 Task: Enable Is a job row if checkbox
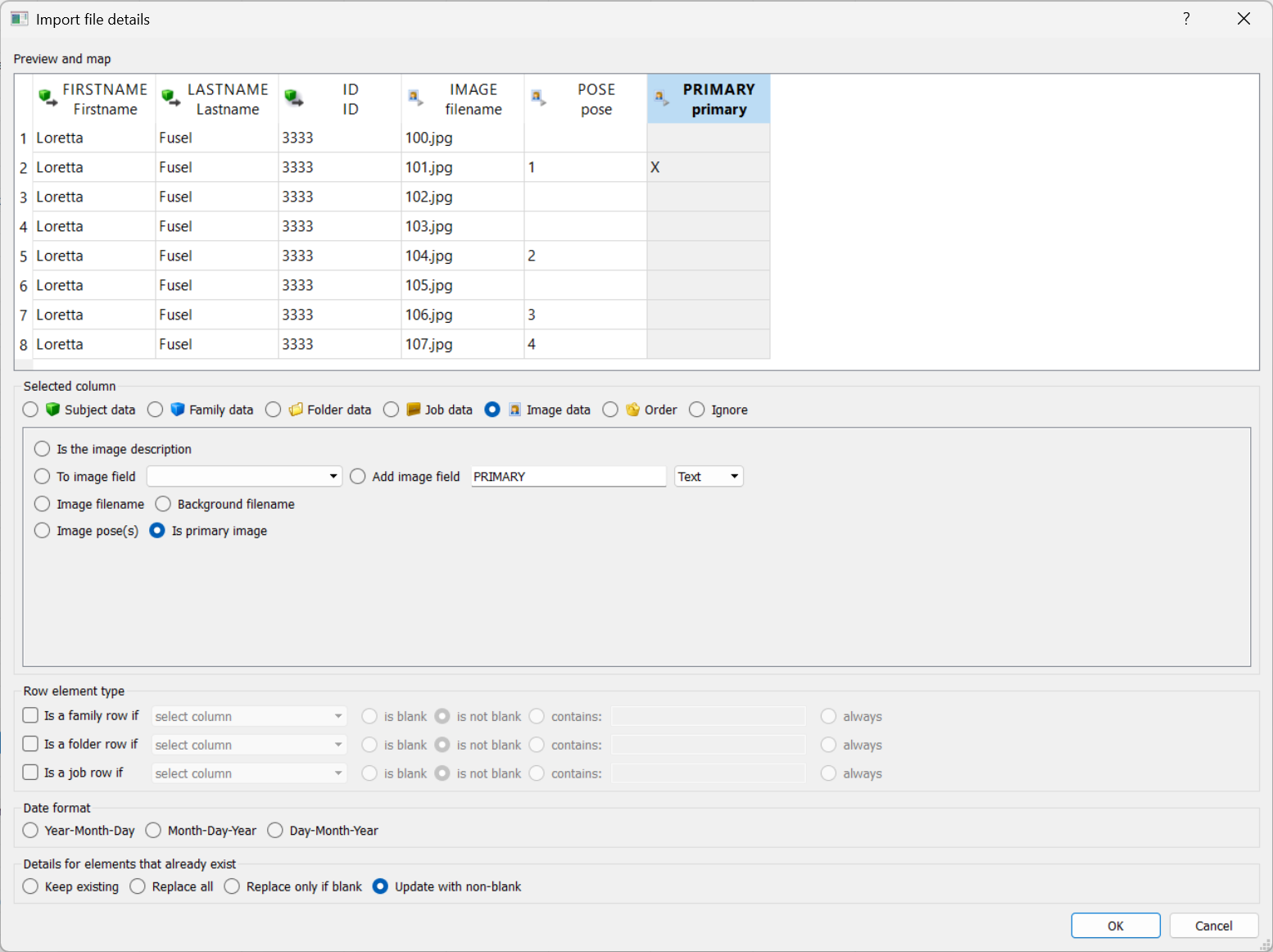pyautogui.click(x=30, y=773)
